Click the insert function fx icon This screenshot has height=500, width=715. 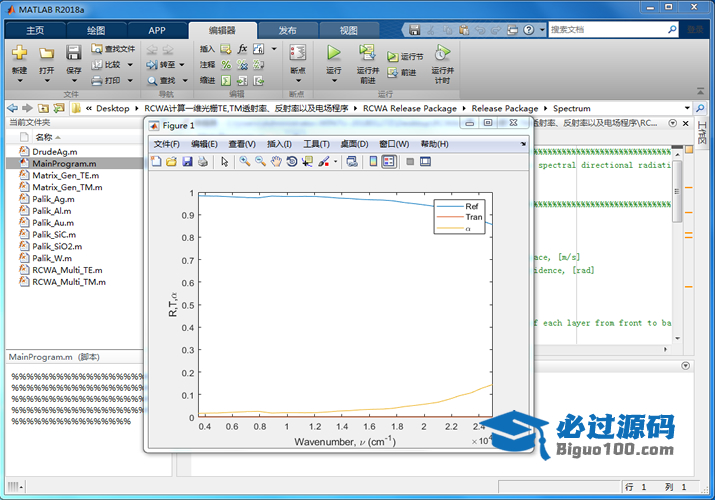tap(243, 49)
